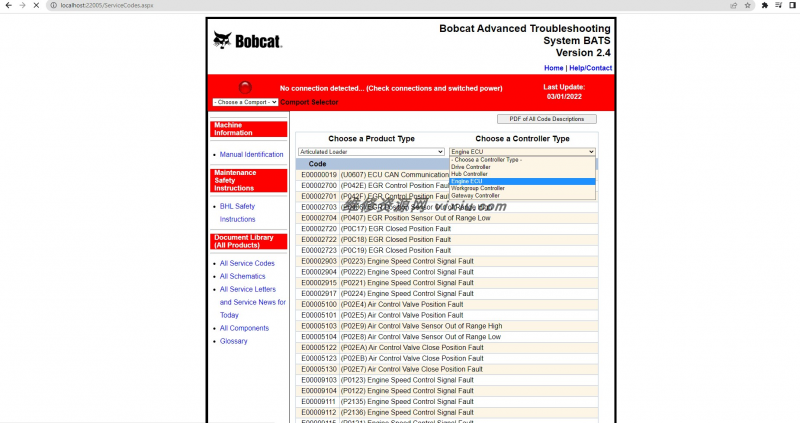Select Gateway Controller from the list
Screen dimensions: 800x423
475,195
